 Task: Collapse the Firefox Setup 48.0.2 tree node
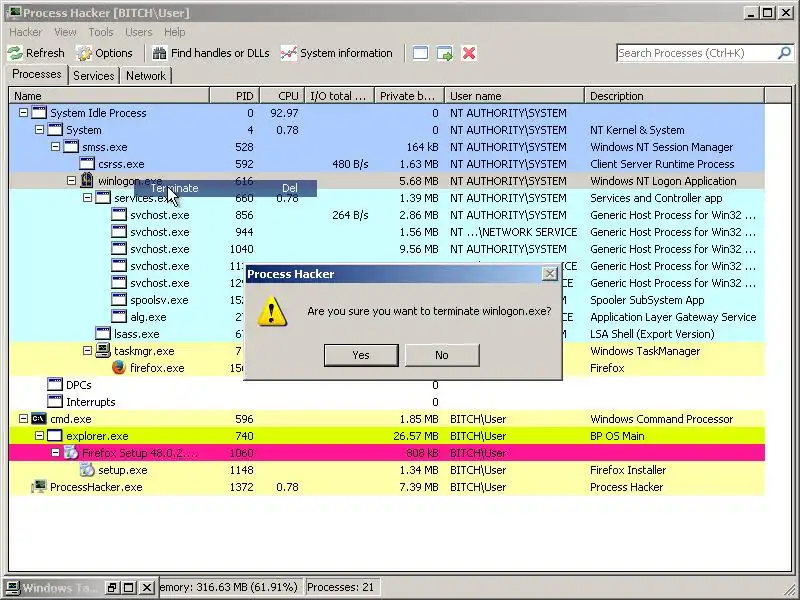point(55,453)
